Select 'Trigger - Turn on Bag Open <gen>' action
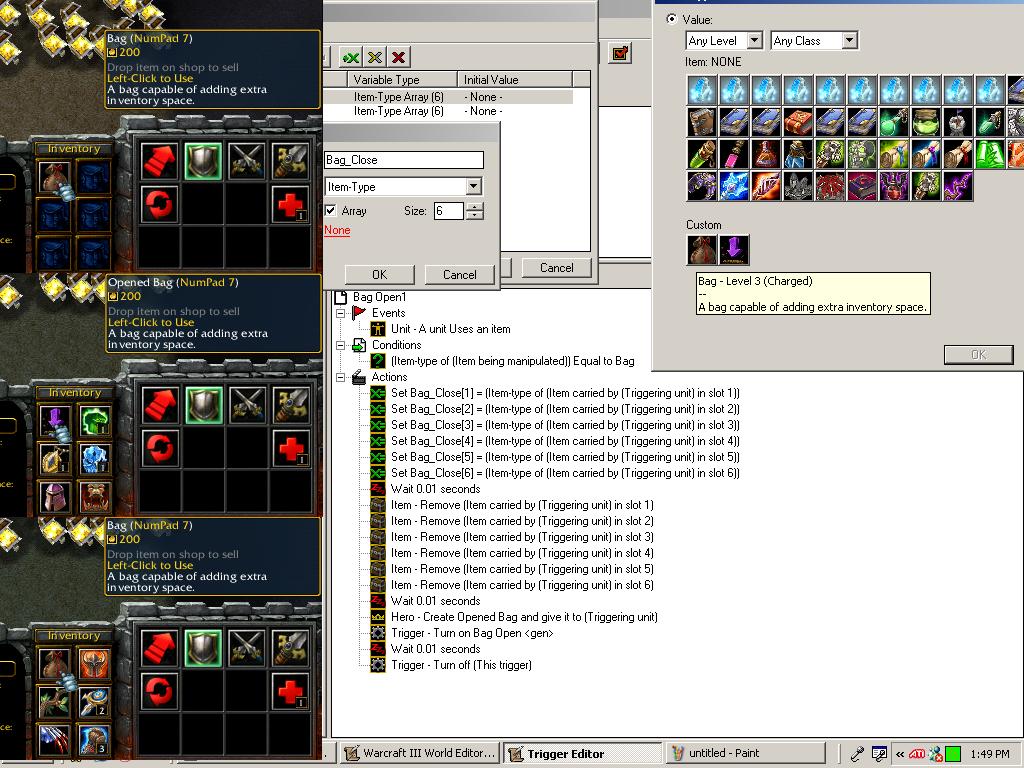 (472, 633)
